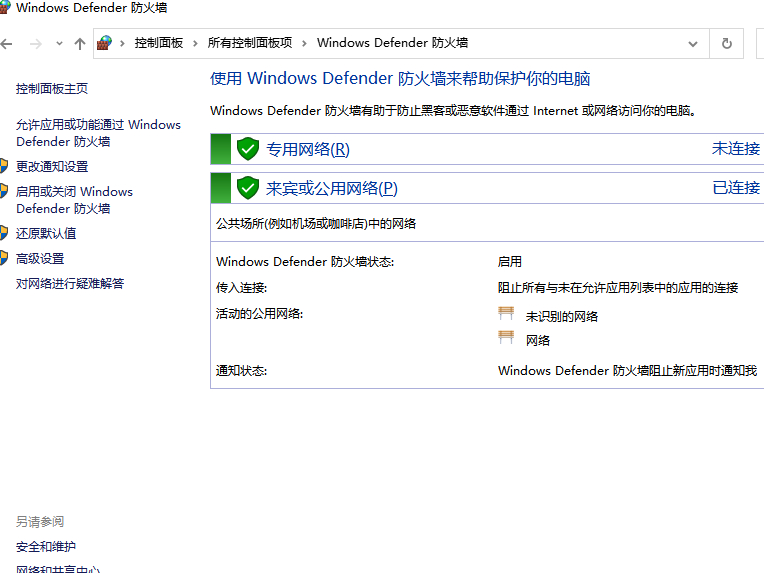Click the shield icon beside 更改通知设置

tap(4, 166)
